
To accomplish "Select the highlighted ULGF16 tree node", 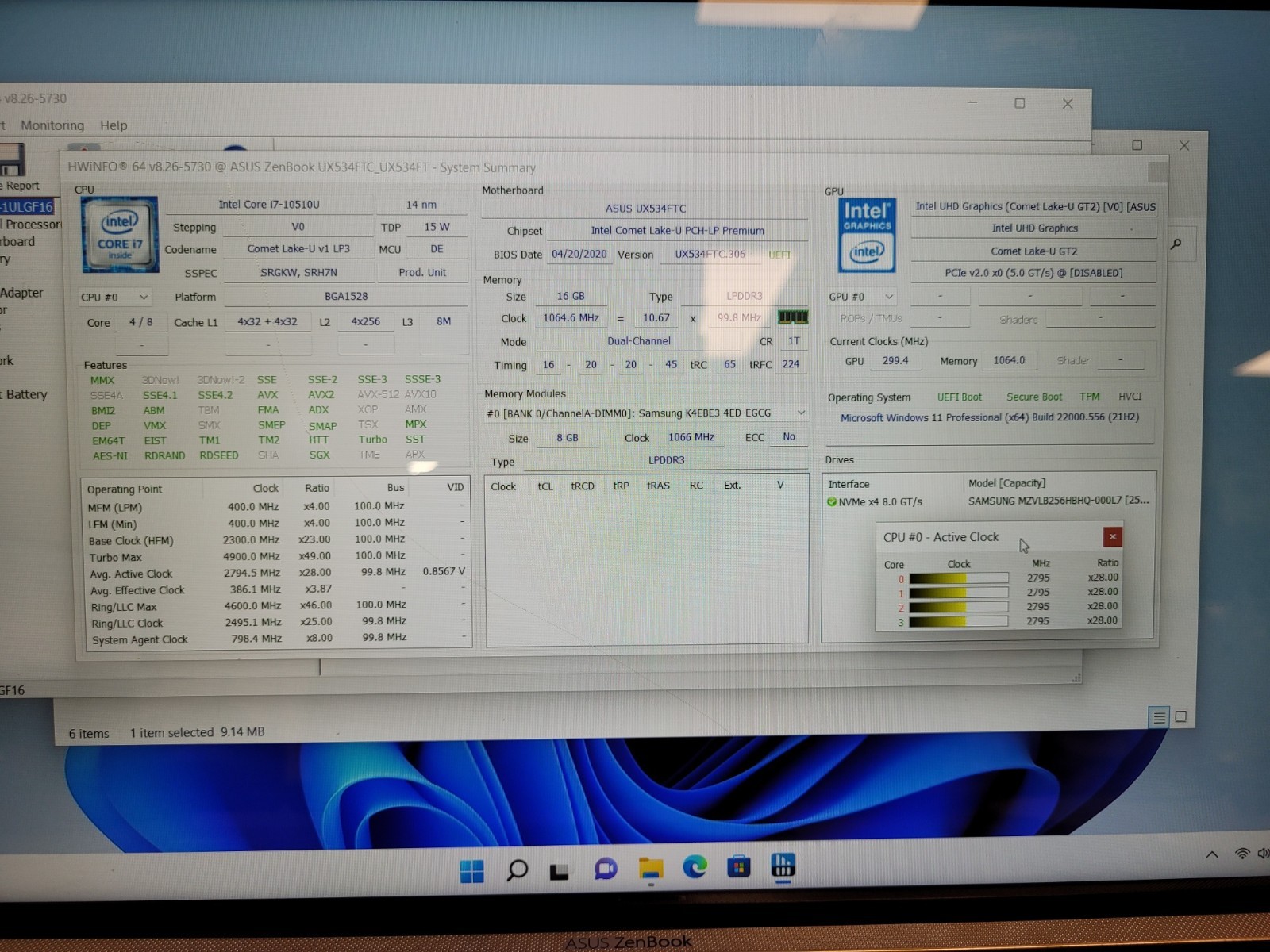I will click(x=27, y=207).
